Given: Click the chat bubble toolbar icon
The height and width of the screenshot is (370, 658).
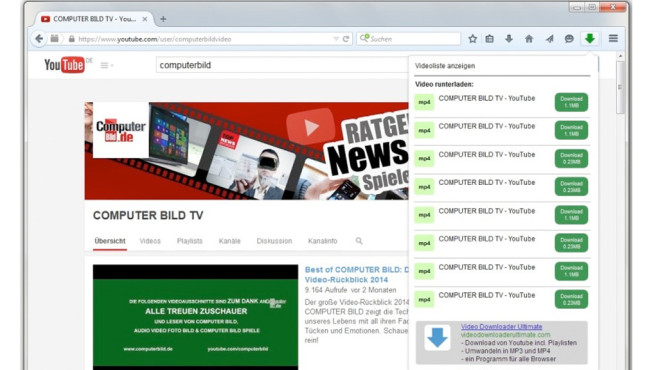Looking at the screenshot, I should 569,39.
